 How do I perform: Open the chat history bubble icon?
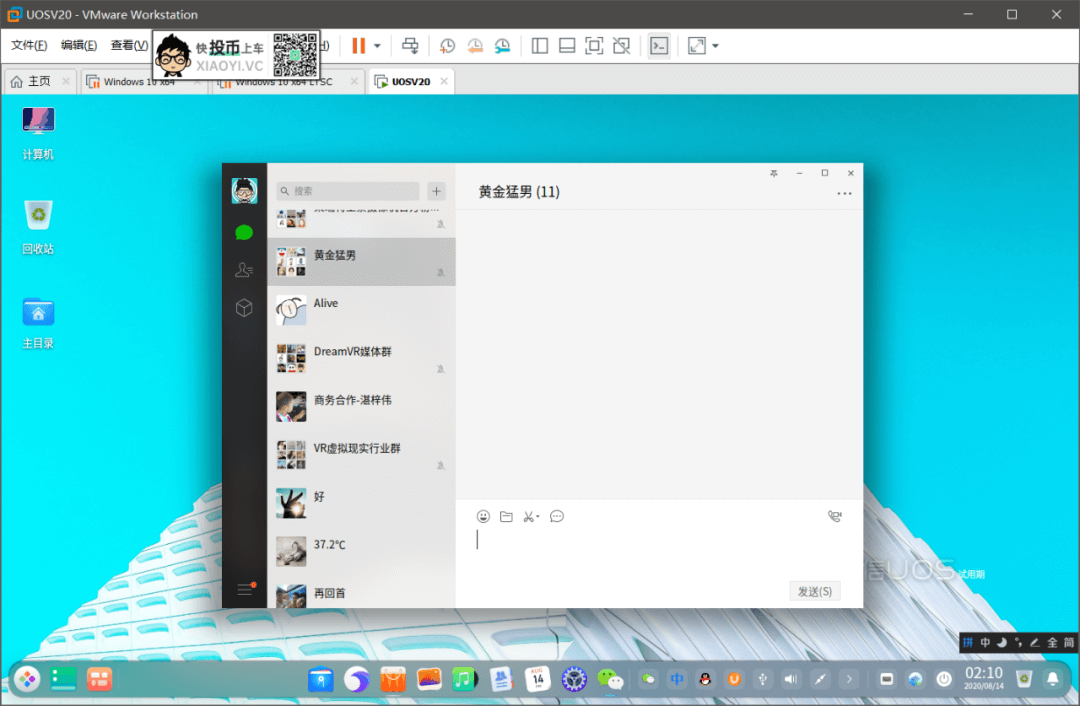point(557,517)
